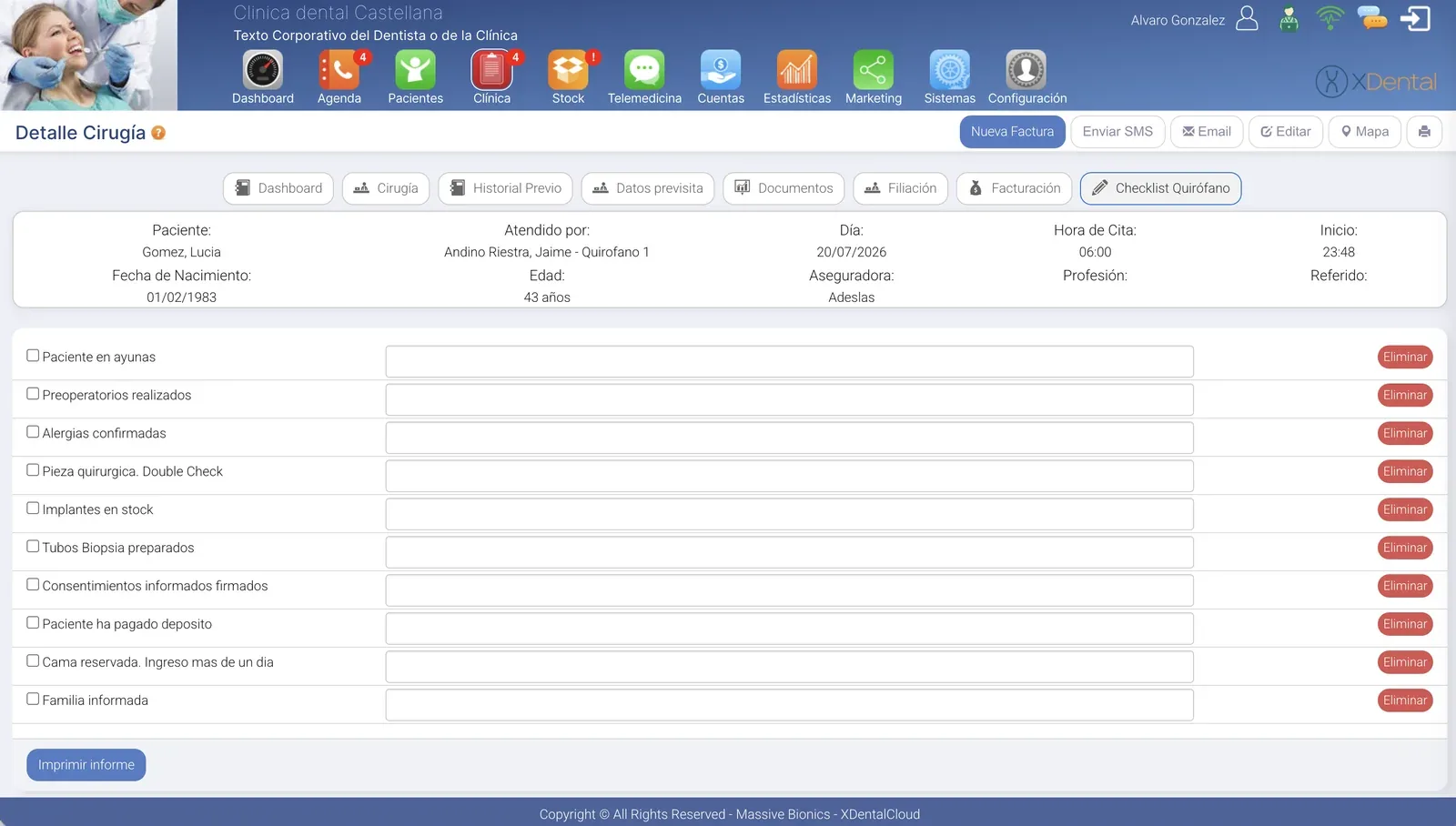Open the Historial Previo tab

505,188
